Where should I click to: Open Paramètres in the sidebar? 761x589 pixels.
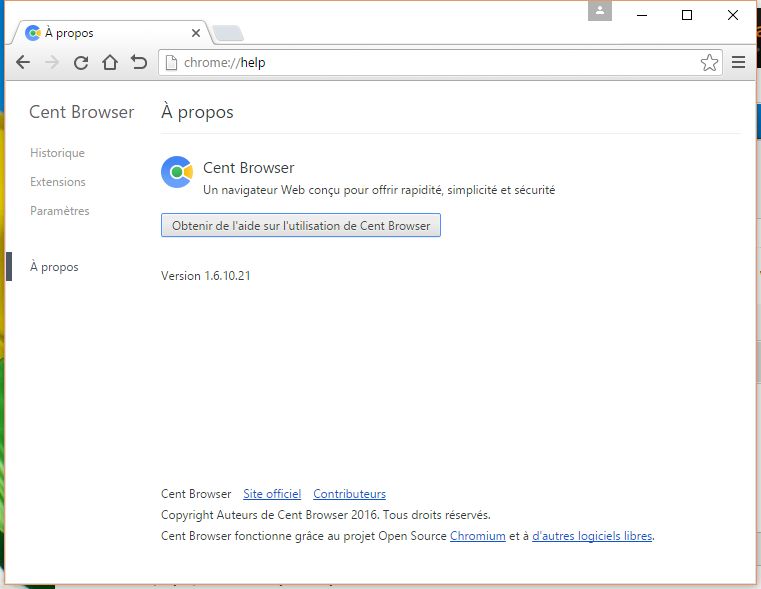pos(60,211)
